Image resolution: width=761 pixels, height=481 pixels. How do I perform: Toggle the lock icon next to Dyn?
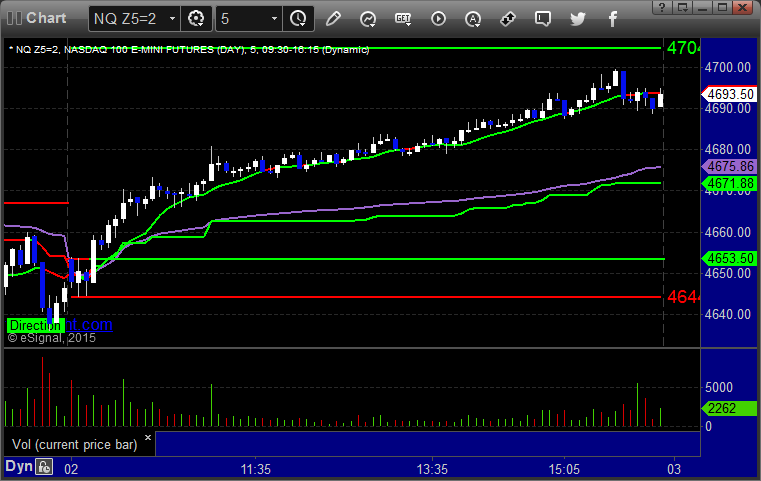tap(44, 467)
